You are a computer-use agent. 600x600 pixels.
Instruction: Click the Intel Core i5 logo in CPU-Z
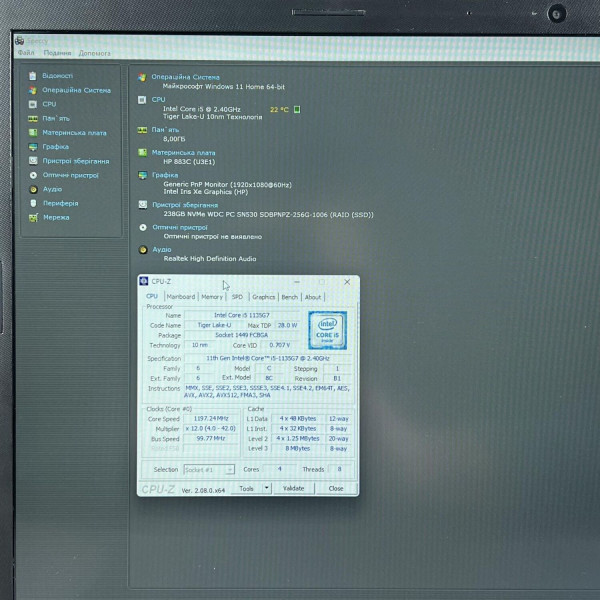point(328,330)
